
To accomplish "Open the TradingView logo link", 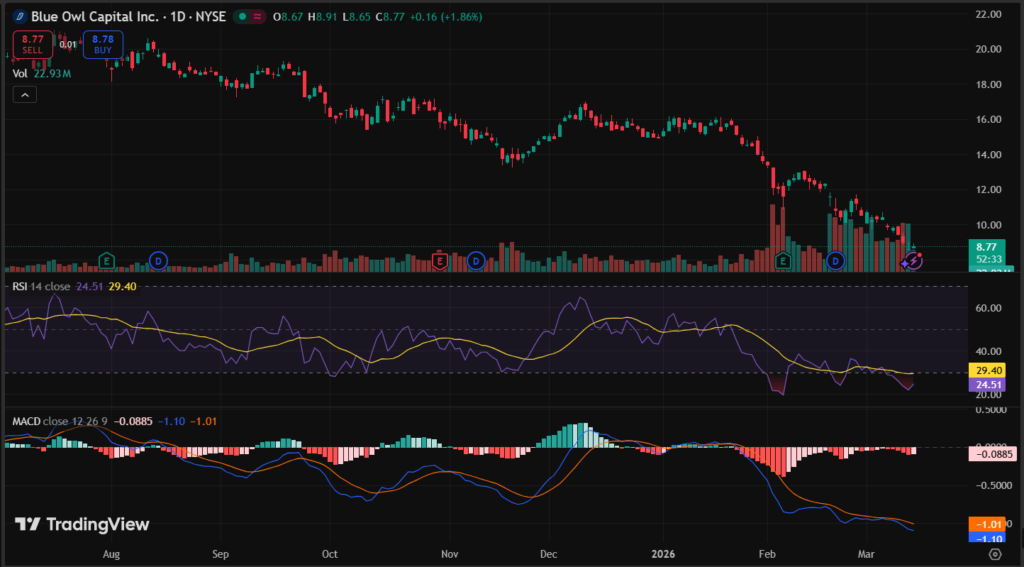I will click(82, 524).
